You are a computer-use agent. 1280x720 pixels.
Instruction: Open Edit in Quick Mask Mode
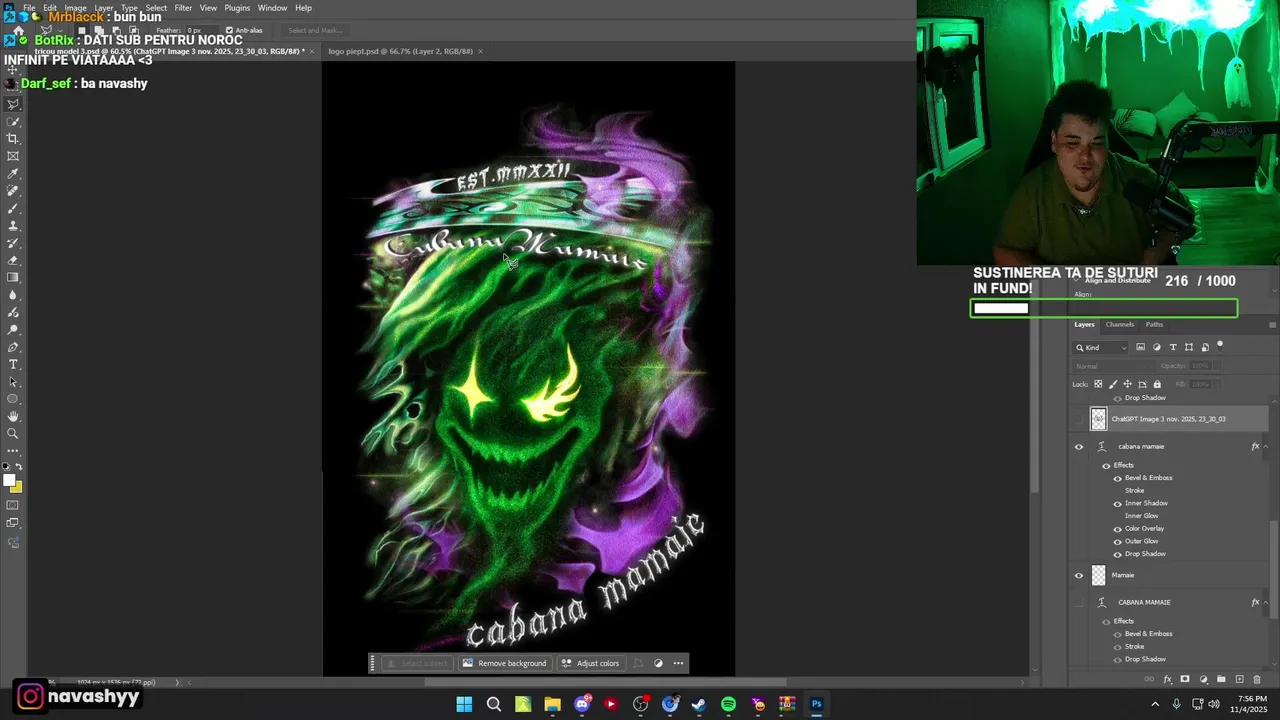13,505
